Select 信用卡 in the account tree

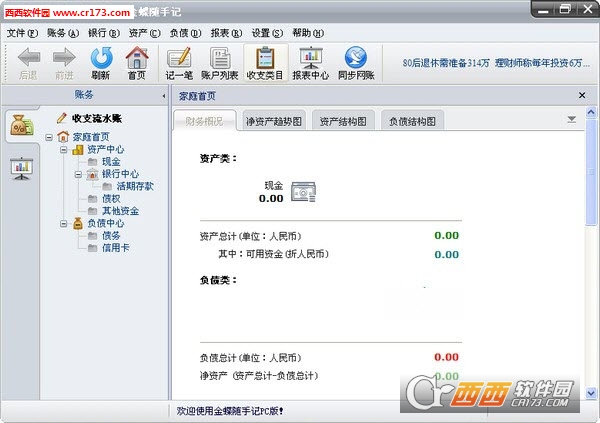(x=115, y=248)
